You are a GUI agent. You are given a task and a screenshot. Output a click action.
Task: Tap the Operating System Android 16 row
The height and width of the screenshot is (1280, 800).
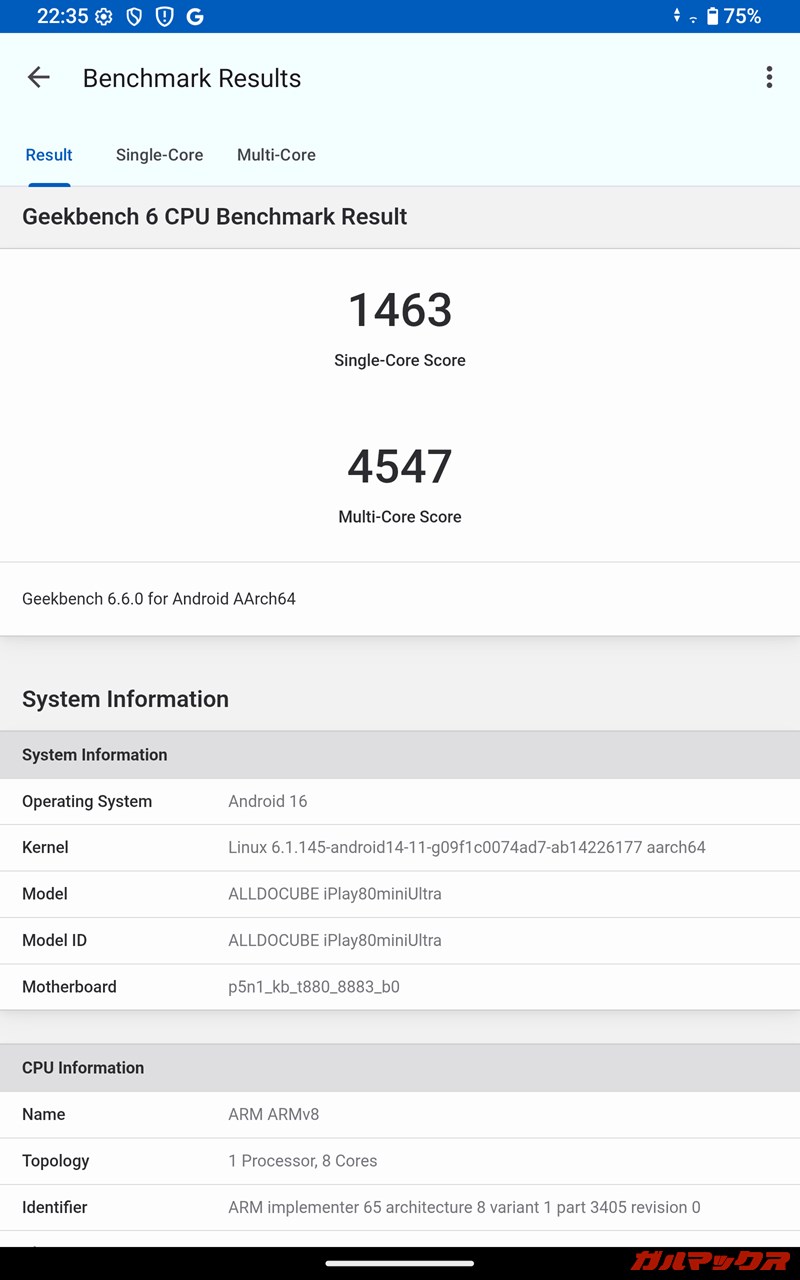400,801
